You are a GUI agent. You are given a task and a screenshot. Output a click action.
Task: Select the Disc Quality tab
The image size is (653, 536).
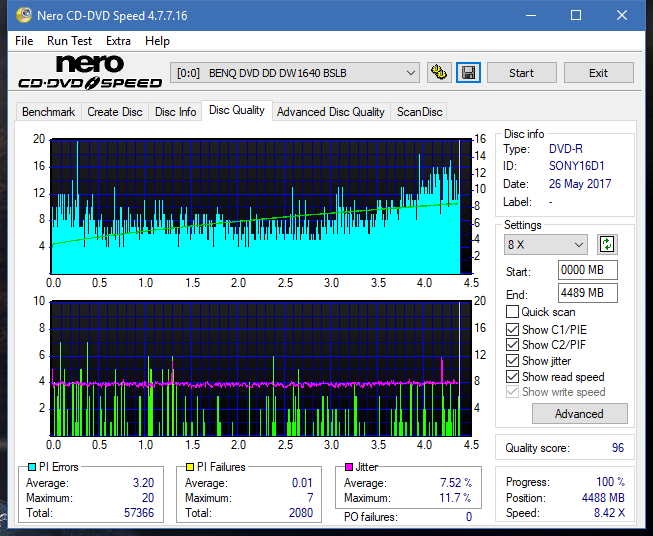click(237, 110)
